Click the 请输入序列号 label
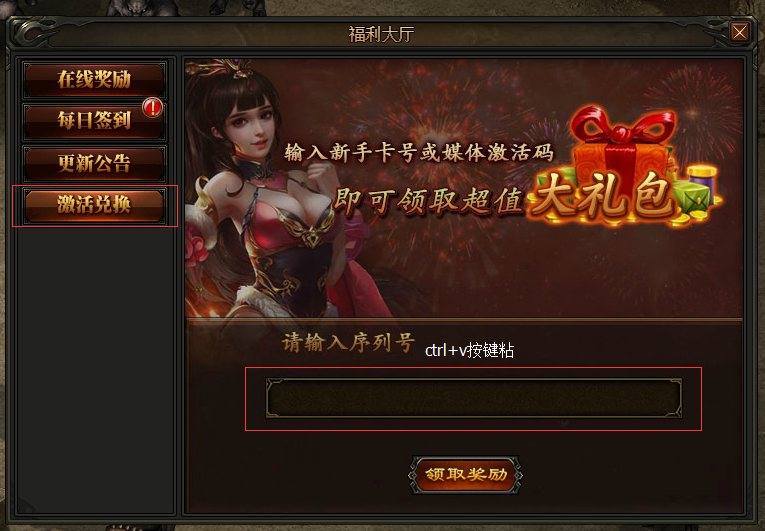 pos(348,343)
